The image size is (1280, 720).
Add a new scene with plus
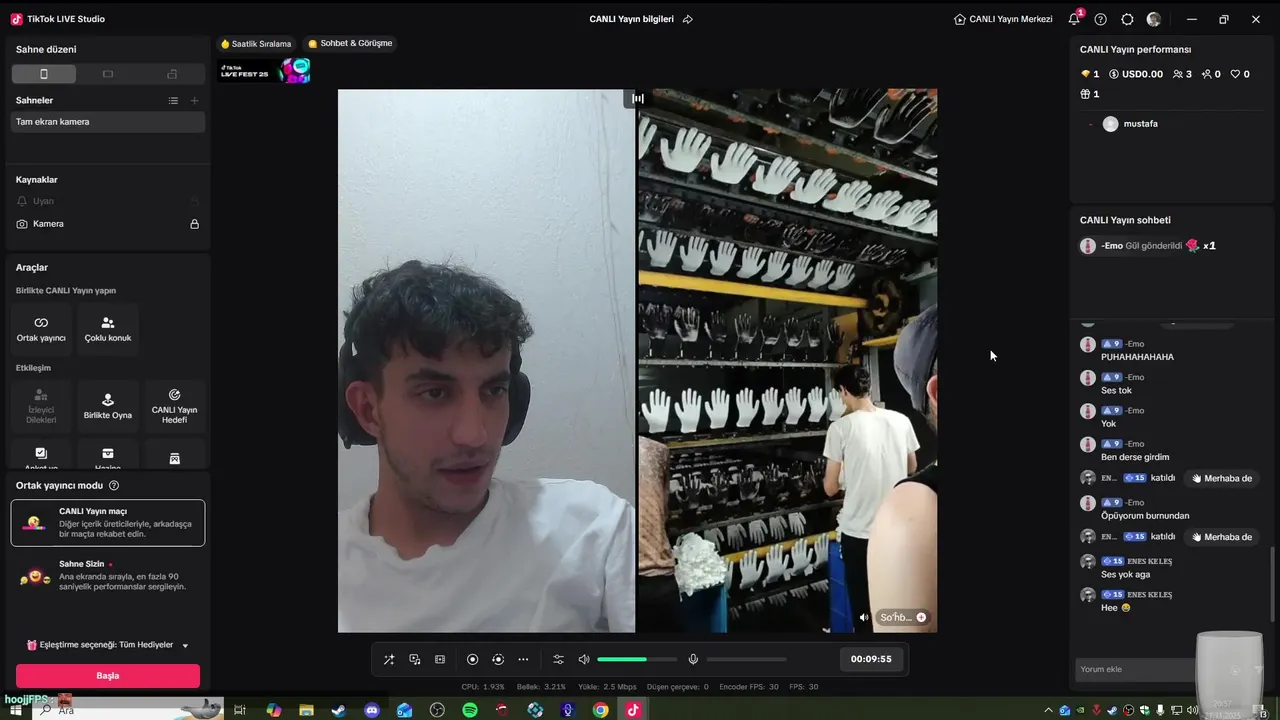195,100
